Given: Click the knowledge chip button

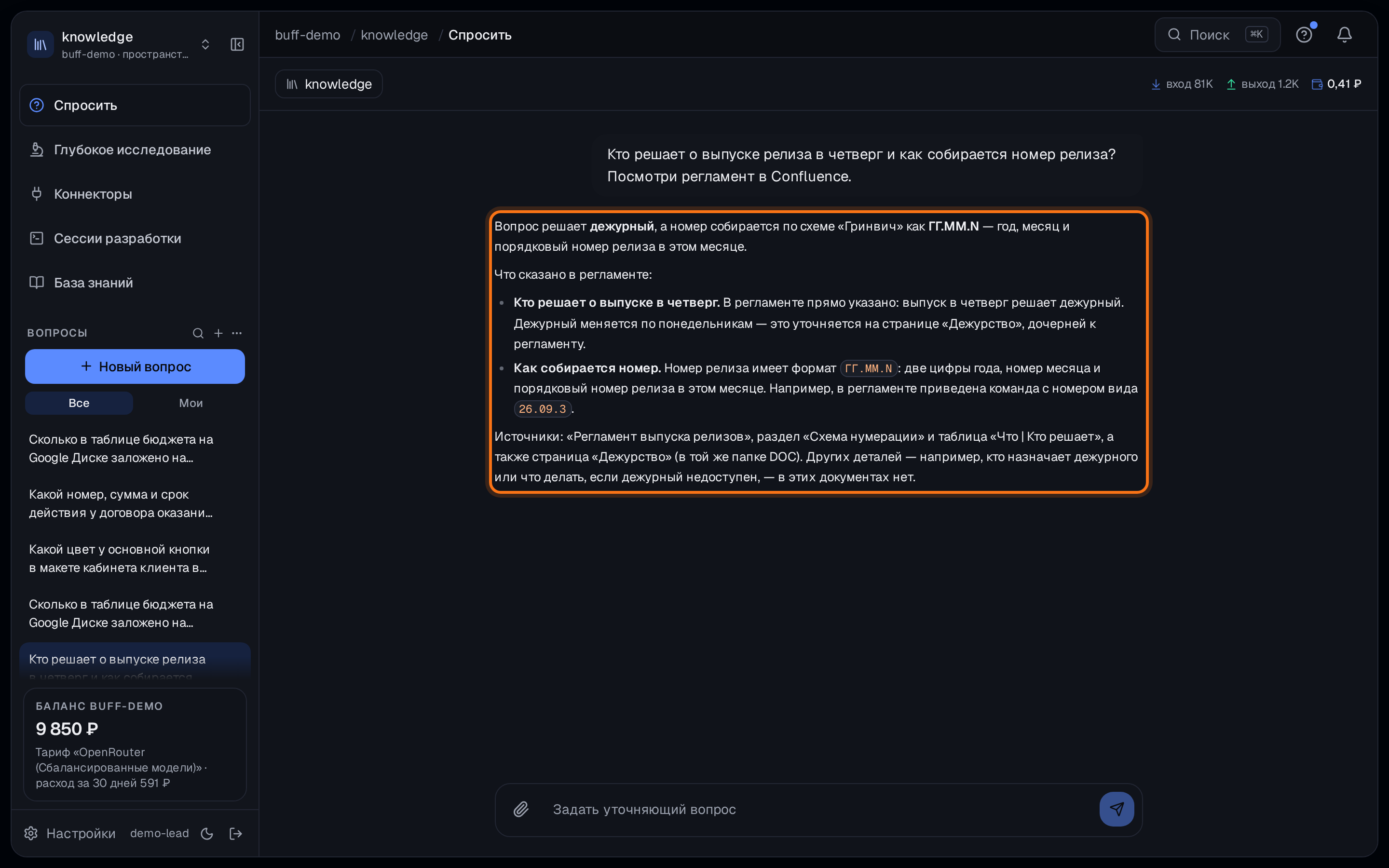Looking at the screenshot, I should point(329,84).
